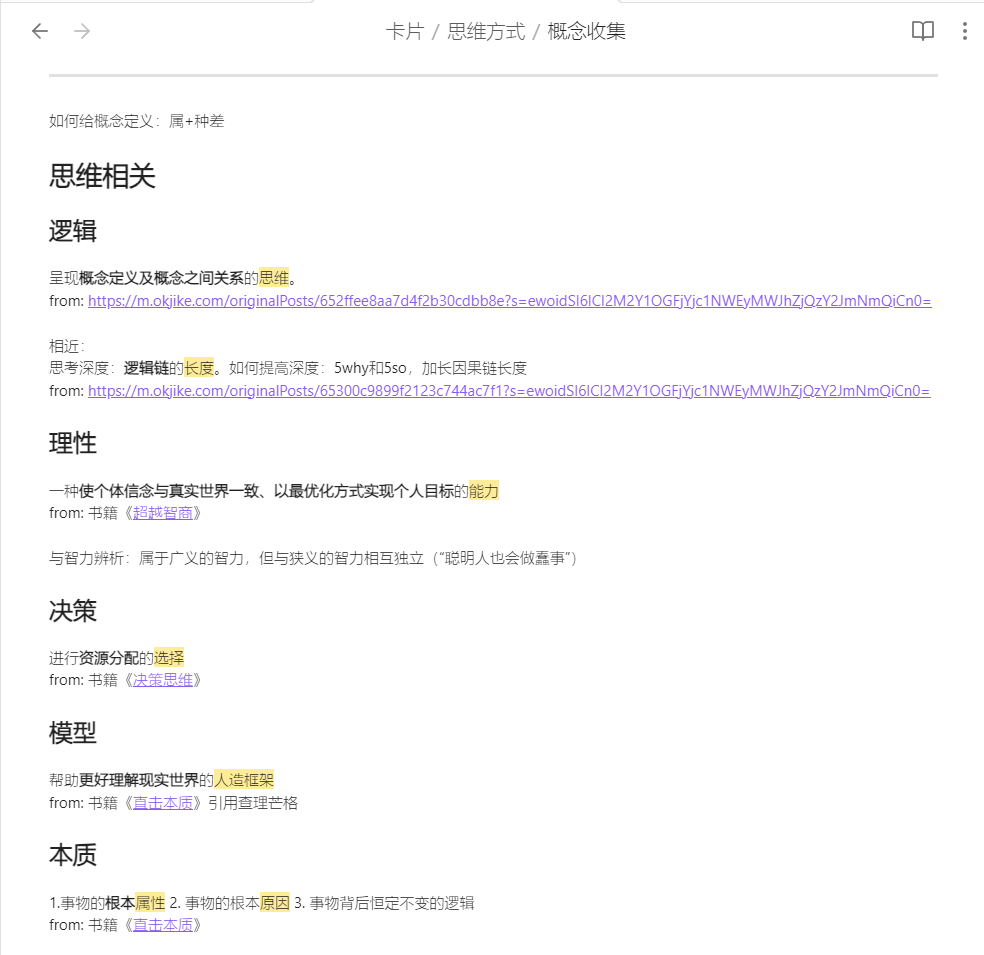Open the okjike link starting with 65300c98
Screen dimensions: 984x955
point(509,391)
